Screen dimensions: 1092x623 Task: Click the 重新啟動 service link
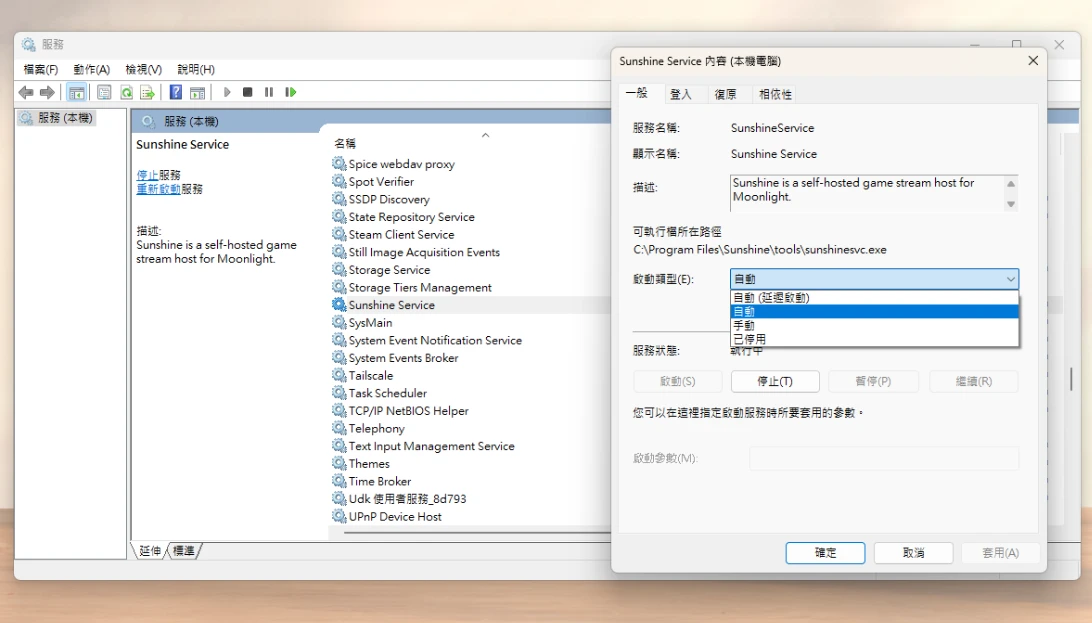[158, 189]
